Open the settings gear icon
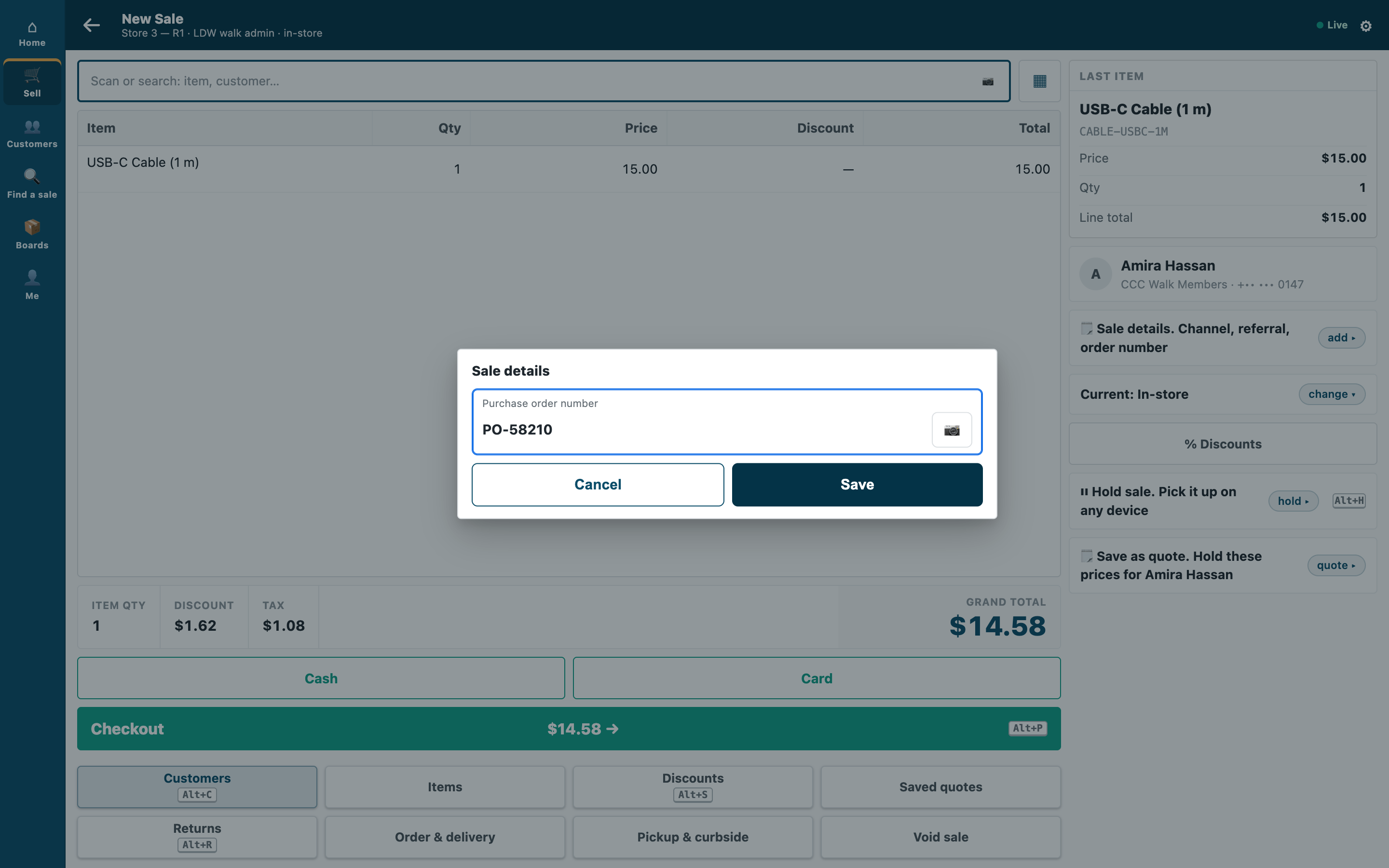Screen dimensions: 1389x868 [x=1366, y=26]
